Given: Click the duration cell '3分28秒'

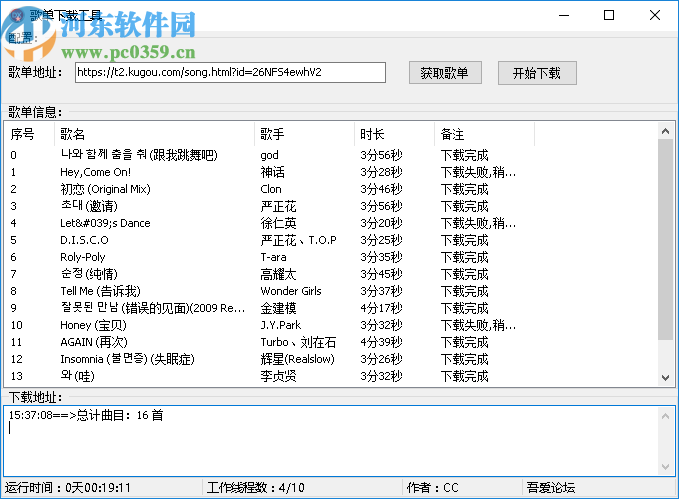Looking at the screenshot, I should 382,172.
